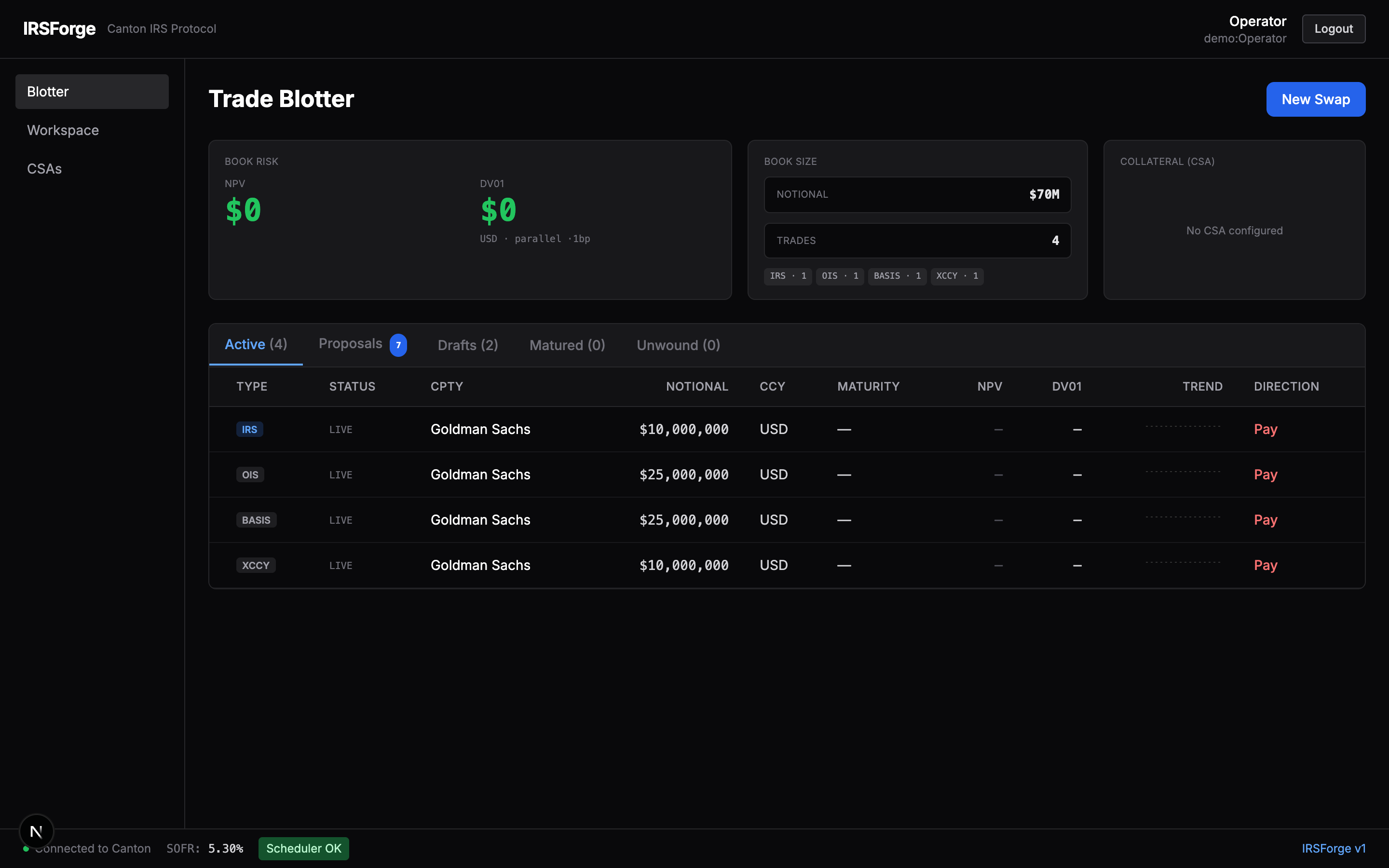The image size is (1389, 868).
Task: Go to CSAs in the sidebar
Action: tap(44, 169)
